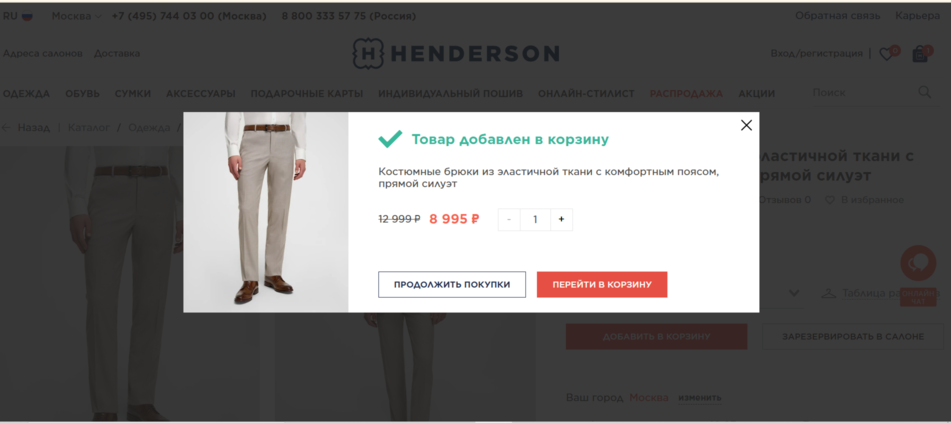Image resolution: width=951 pixels, height=423 pixels.
Task: Increase quantity with the plus button
Action: coord(561,220)
